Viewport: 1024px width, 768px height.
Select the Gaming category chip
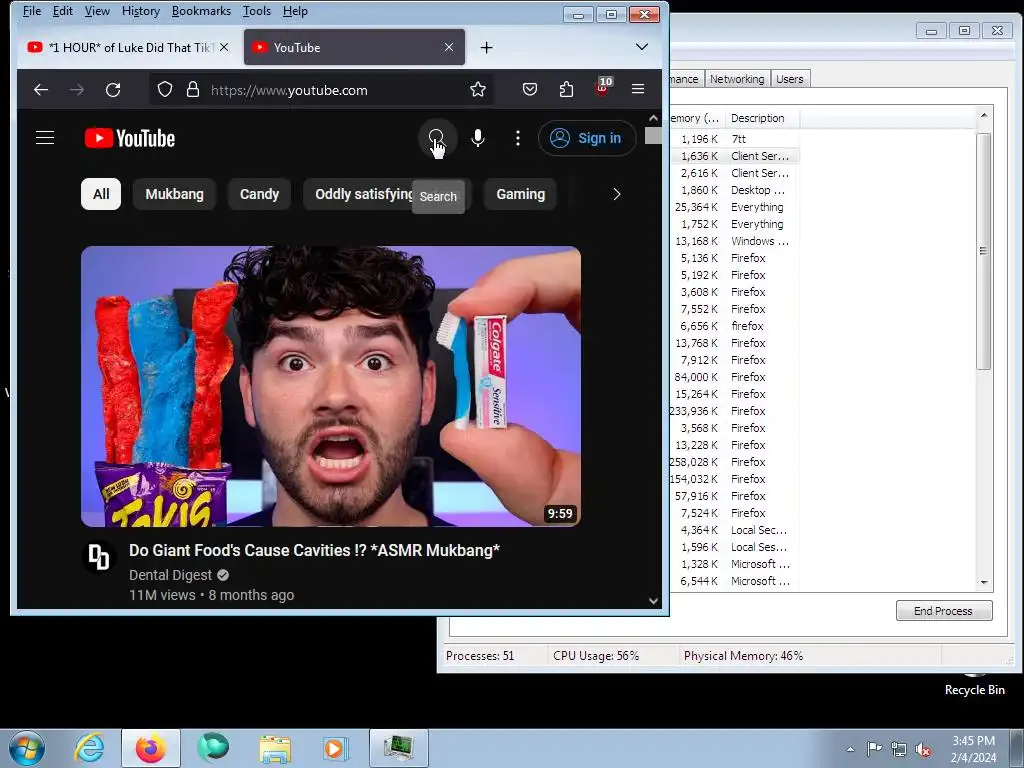pos(520,194)
